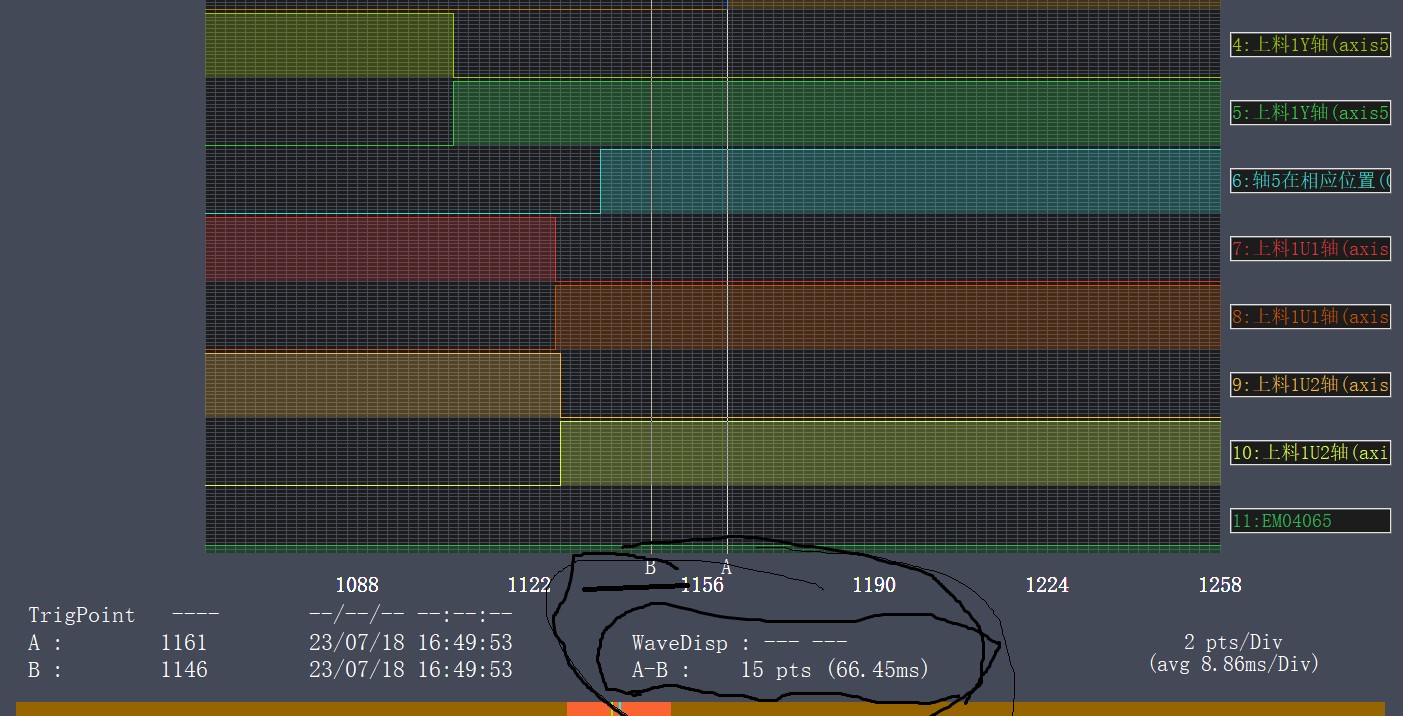
Task: Click cursor A marker below the graph
Action: click(x=727, y=568)
